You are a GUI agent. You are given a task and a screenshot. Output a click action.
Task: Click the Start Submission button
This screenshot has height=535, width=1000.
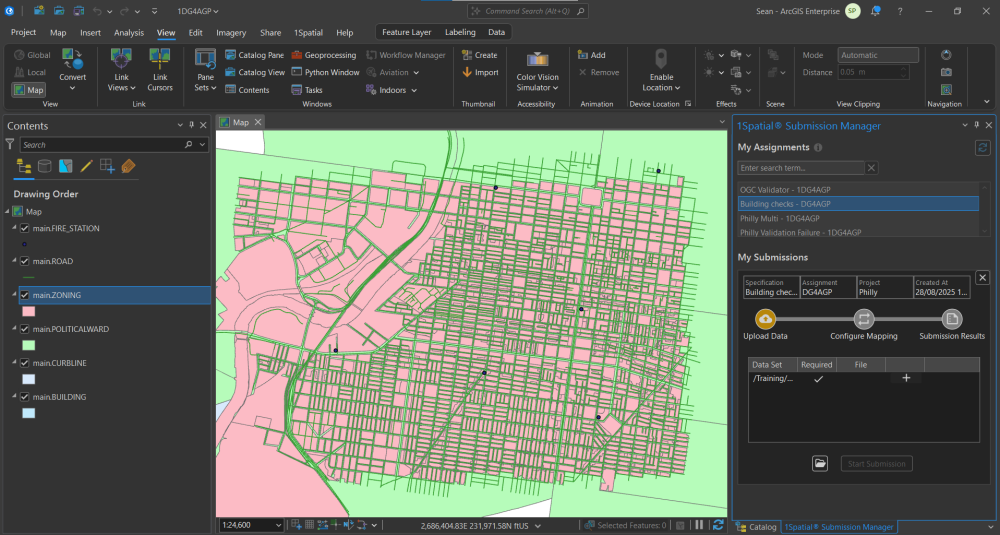point(876,464)
